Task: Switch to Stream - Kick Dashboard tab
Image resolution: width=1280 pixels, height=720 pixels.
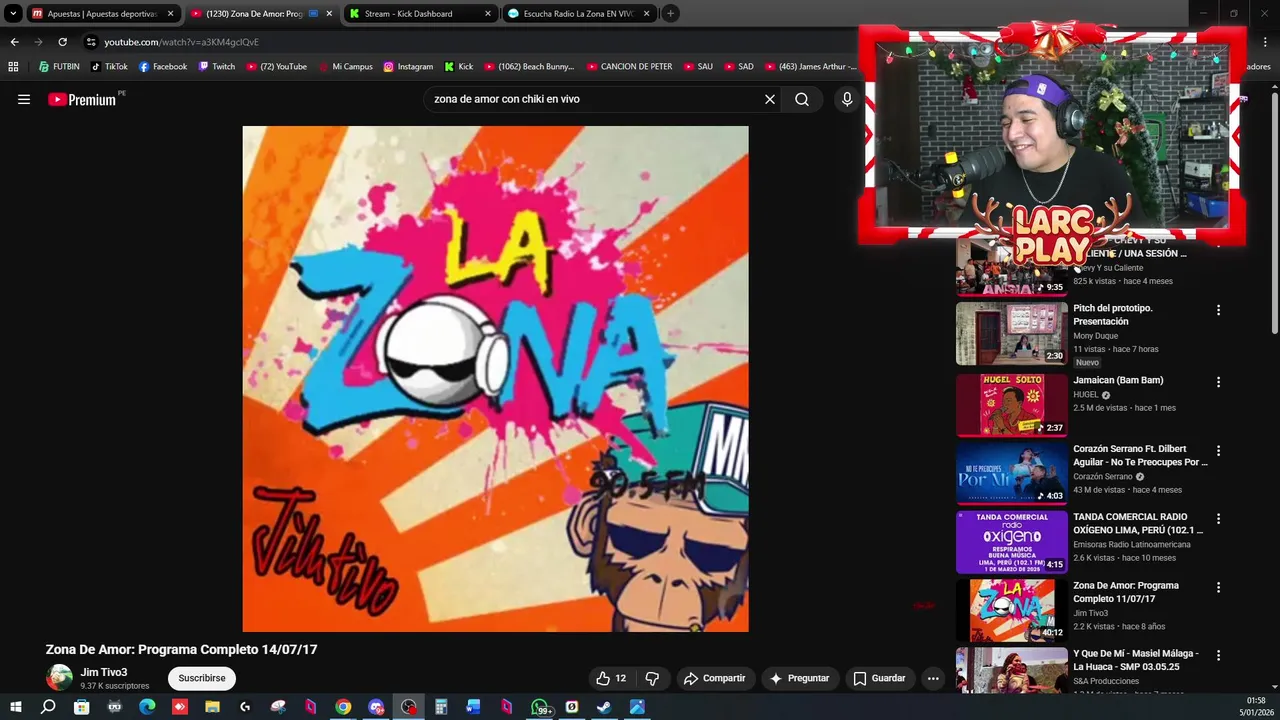Action: tap(420, 14)
